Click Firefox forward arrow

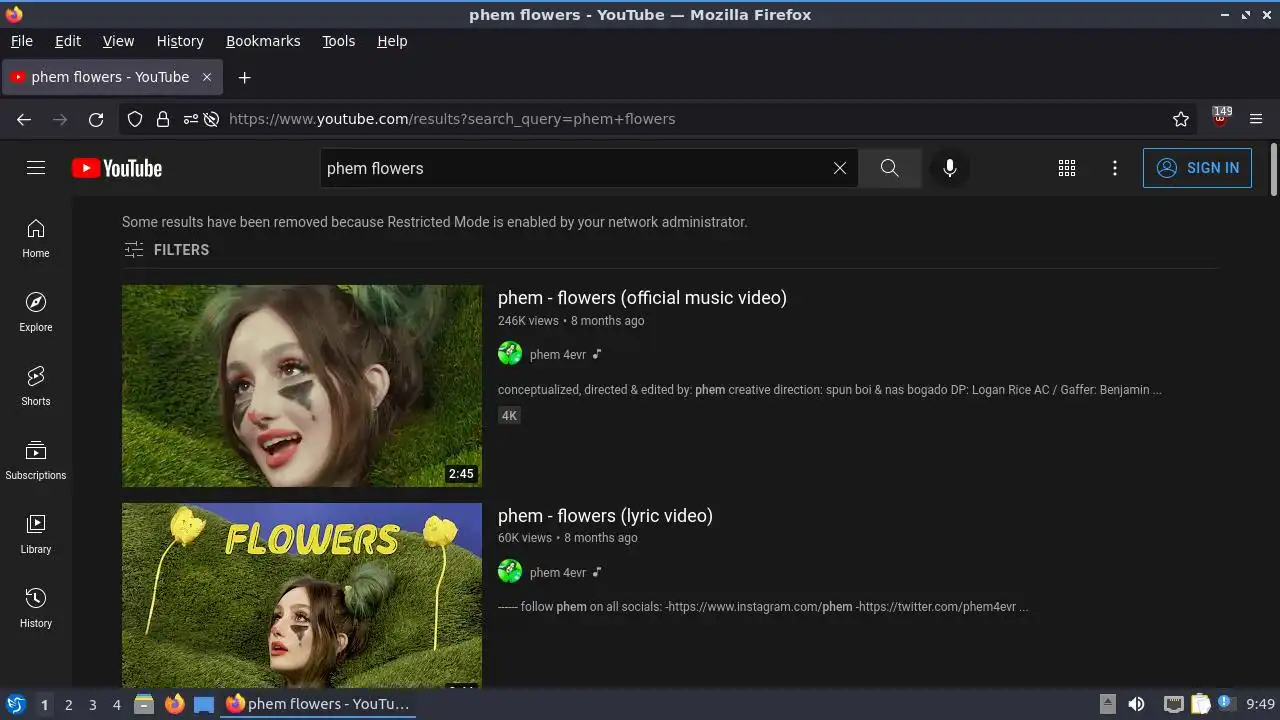(60, 119)
